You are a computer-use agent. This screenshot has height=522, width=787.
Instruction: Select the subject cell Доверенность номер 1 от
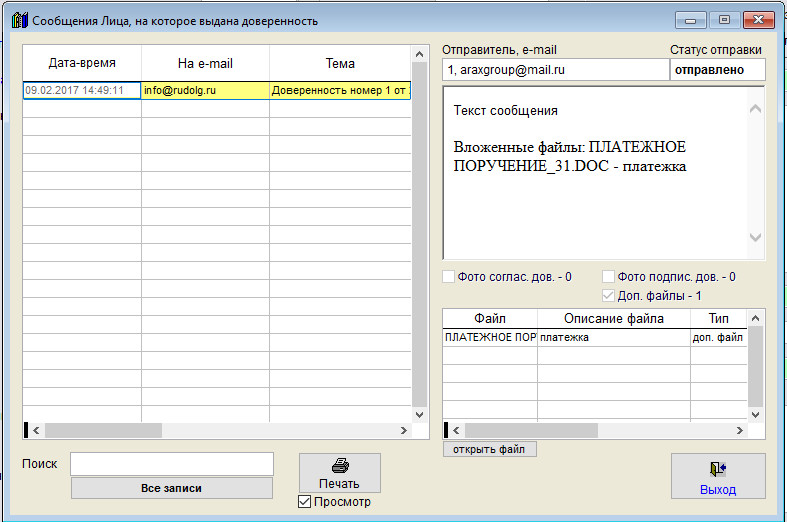(340, 90)
